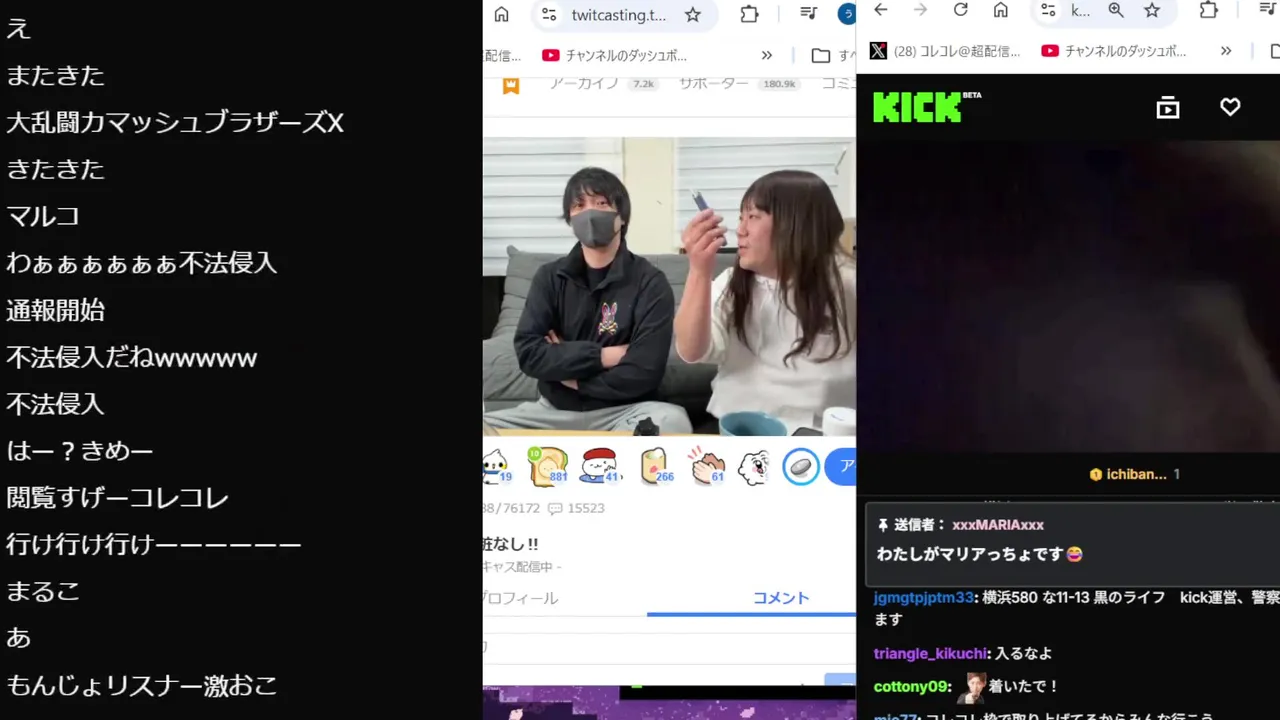Click comment 閲覧すげーコレコレ
Viewport: 1280px width, 720px height.
click(x=117, y=497)
